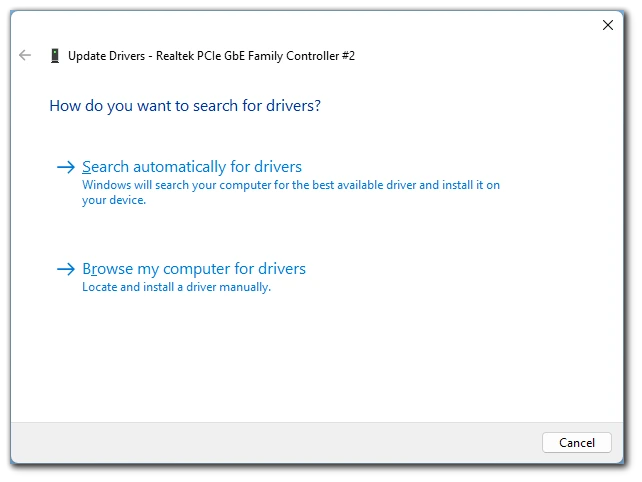Choose Search automatically for drivers

pos(192,167)
